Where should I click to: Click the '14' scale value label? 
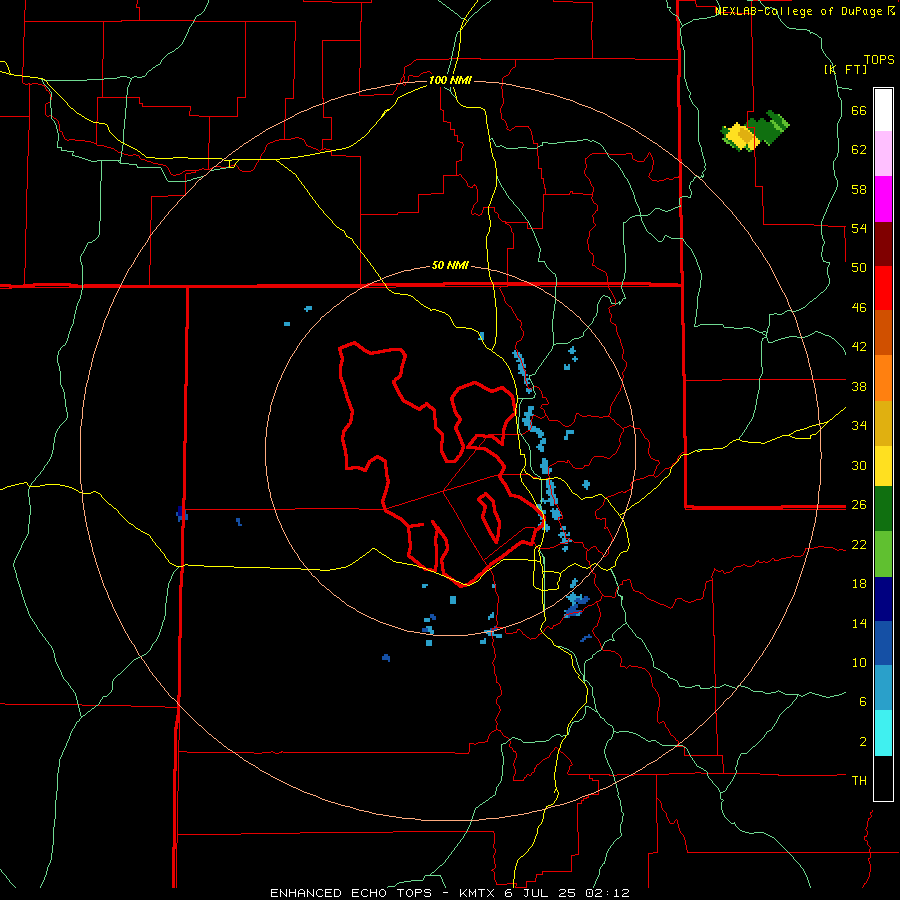click(x=859, y=623)
